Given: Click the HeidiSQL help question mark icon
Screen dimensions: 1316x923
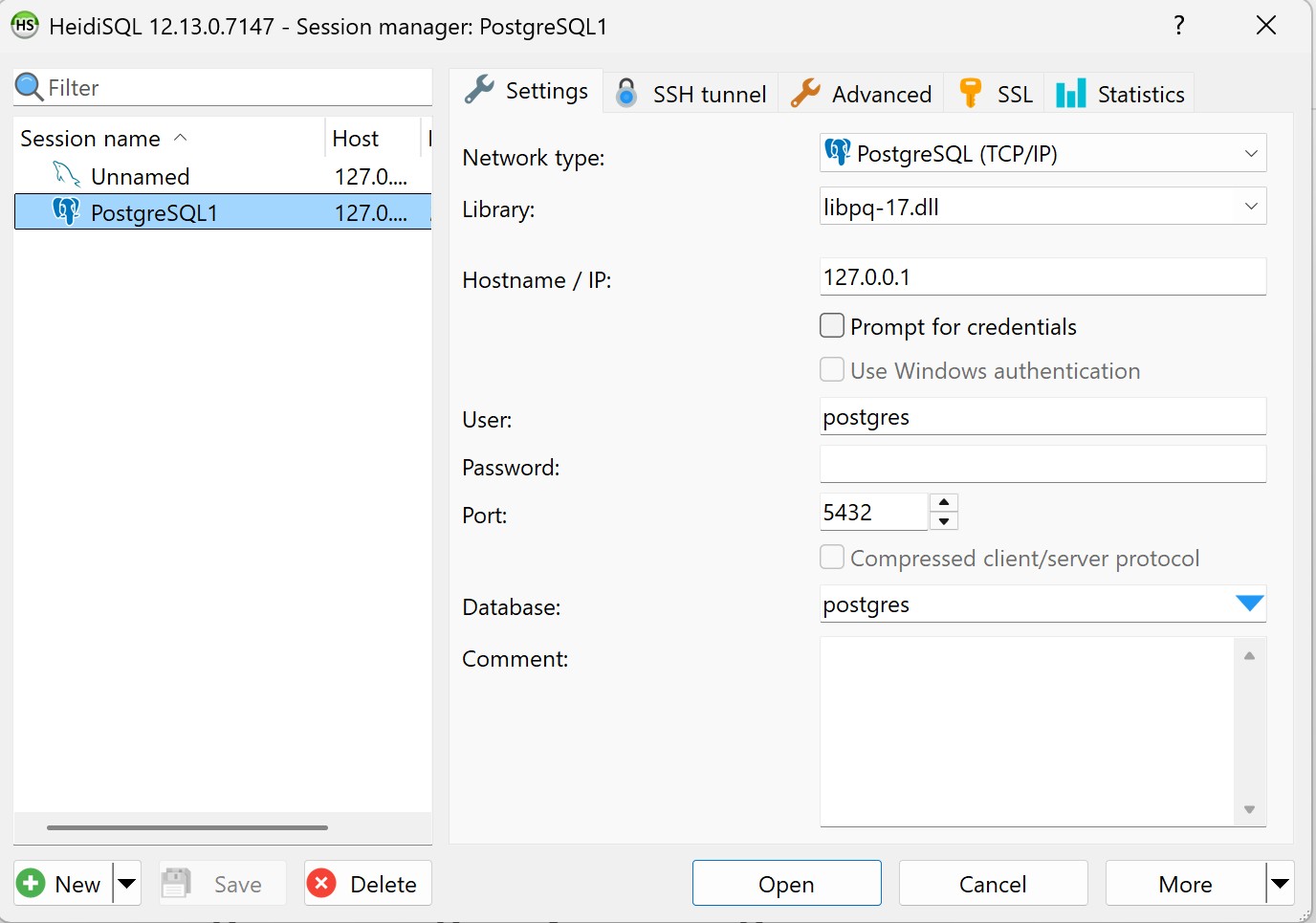Looking at the screenshot, I should coord(1180,26).
